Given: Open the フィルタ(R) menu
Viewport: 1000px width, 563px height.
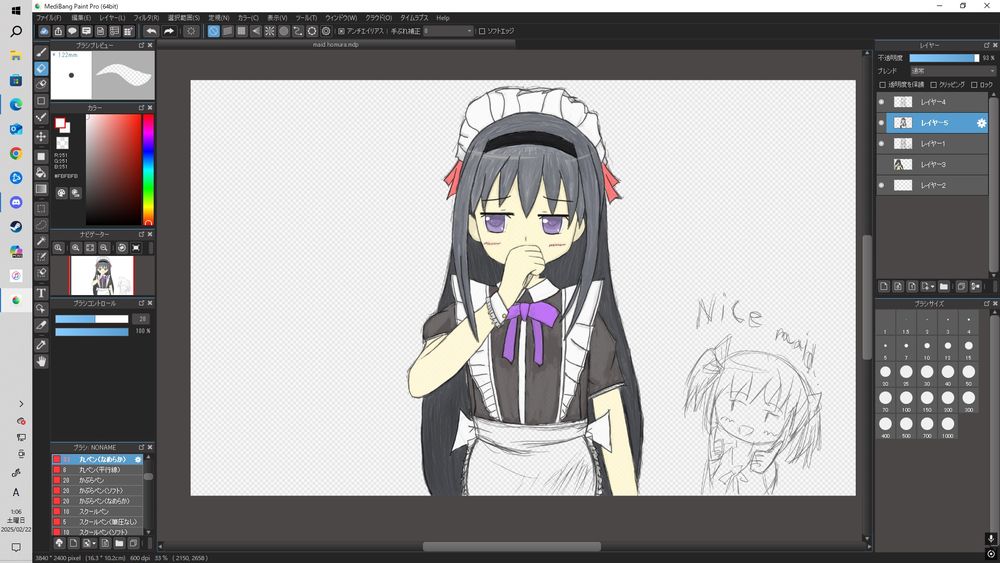Looking at the screenshot, I should (146, 18).
